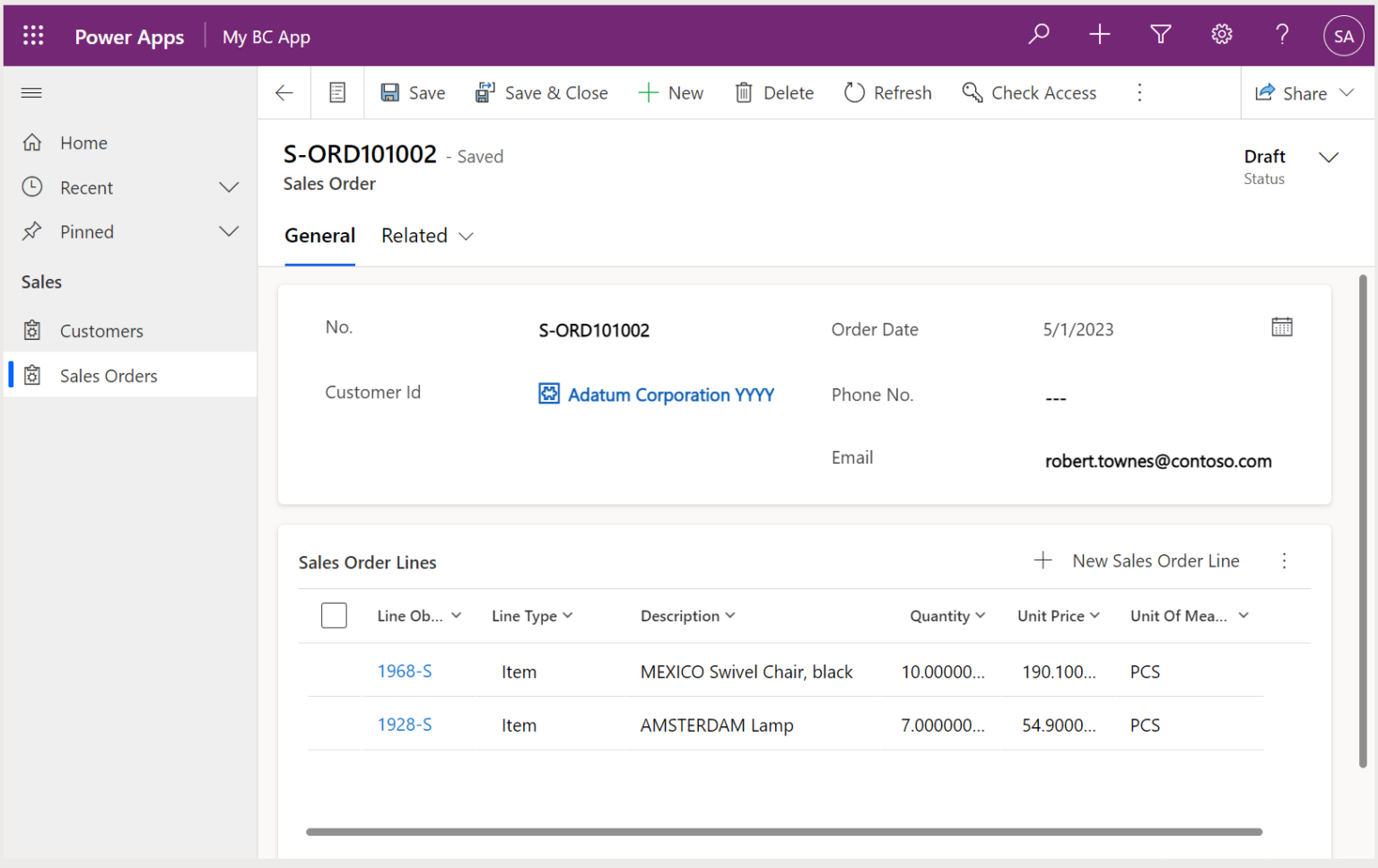Expand the Share dropdown chevron
Viewport: 1378px width, 868px height.
[1347, 92]
